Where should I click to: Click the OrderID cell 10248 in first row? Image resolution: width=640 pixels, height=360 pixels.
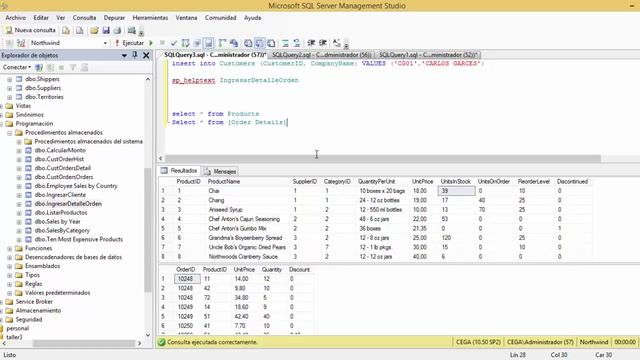(x=187, y=279)
